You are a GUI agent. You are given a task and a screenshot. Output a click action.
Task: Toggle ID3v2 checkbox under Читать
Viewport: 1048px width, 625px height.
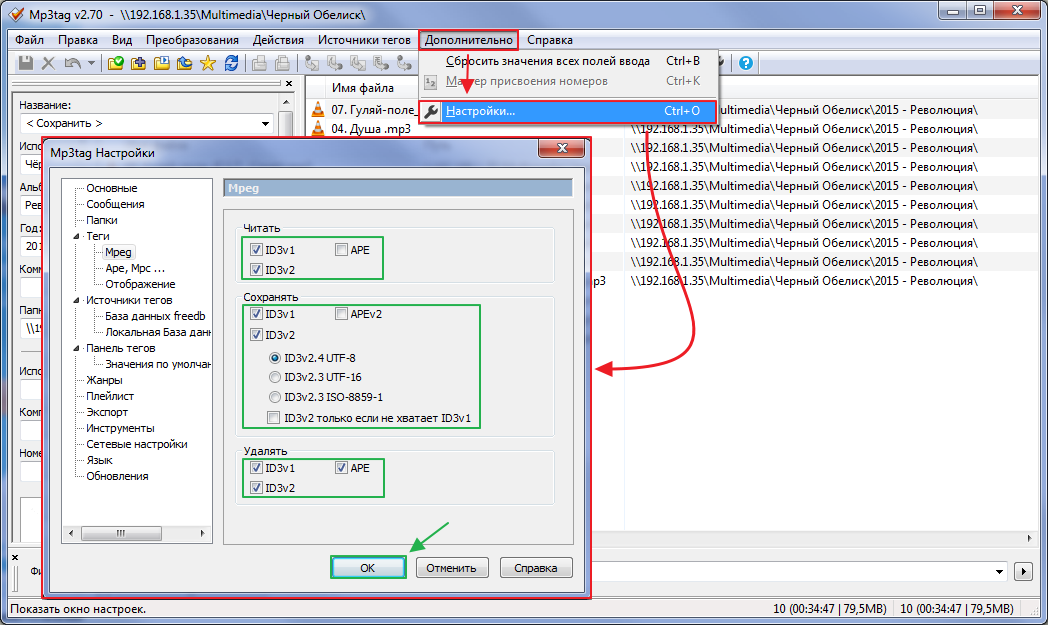(256, 269)
